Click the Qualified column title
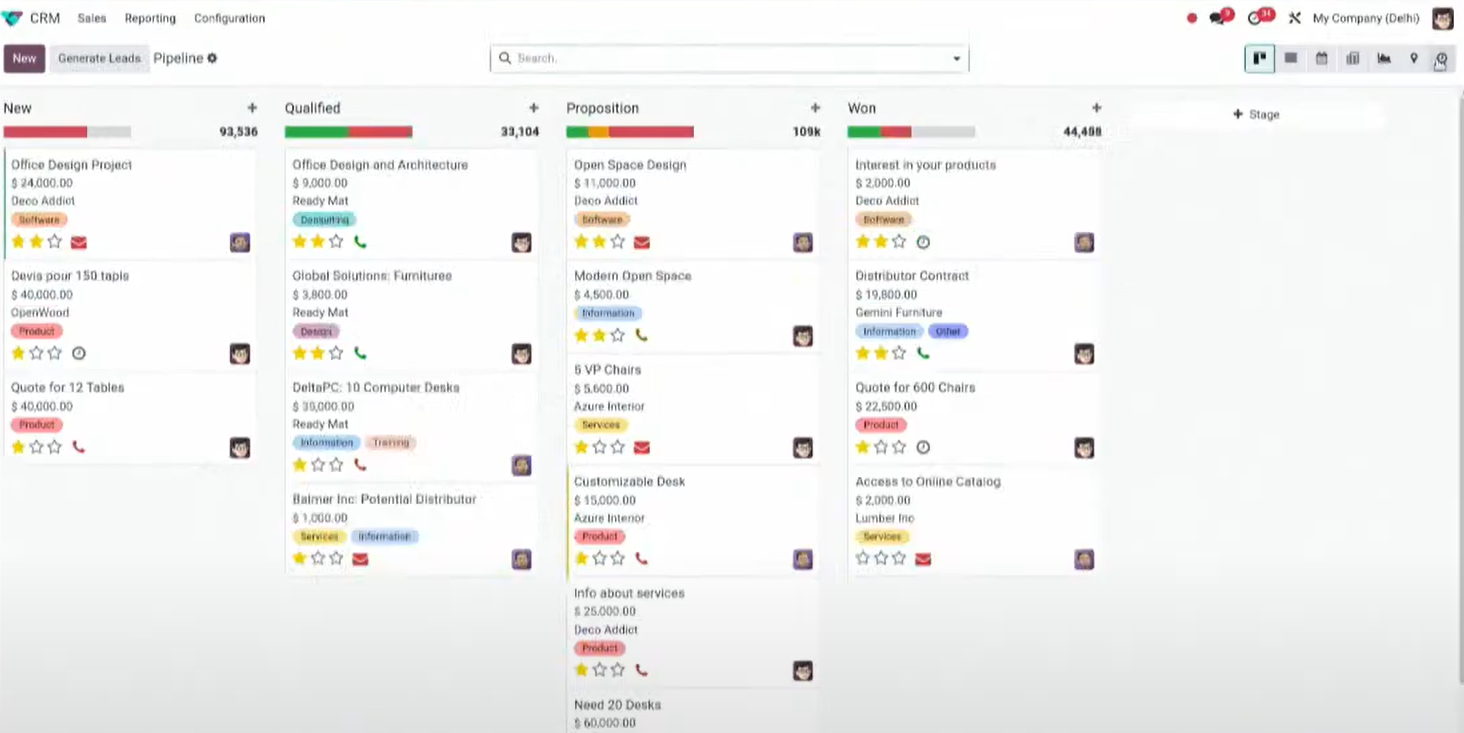The height and width of the screenshot is (733, 1464). (x=312, y=108)
